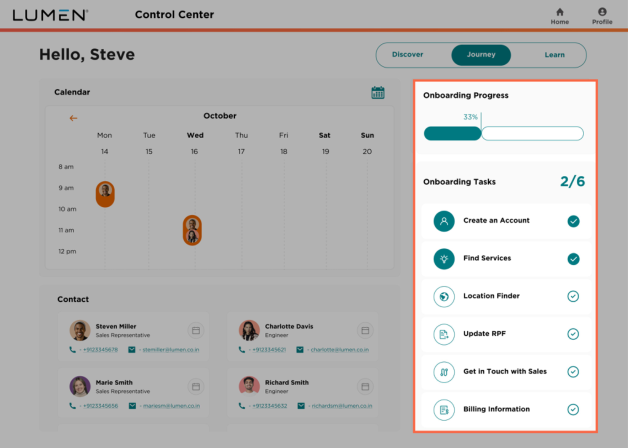628x448 pixels.
Task: Open the Billing Information document icon
Action: [x=444, y=410]
